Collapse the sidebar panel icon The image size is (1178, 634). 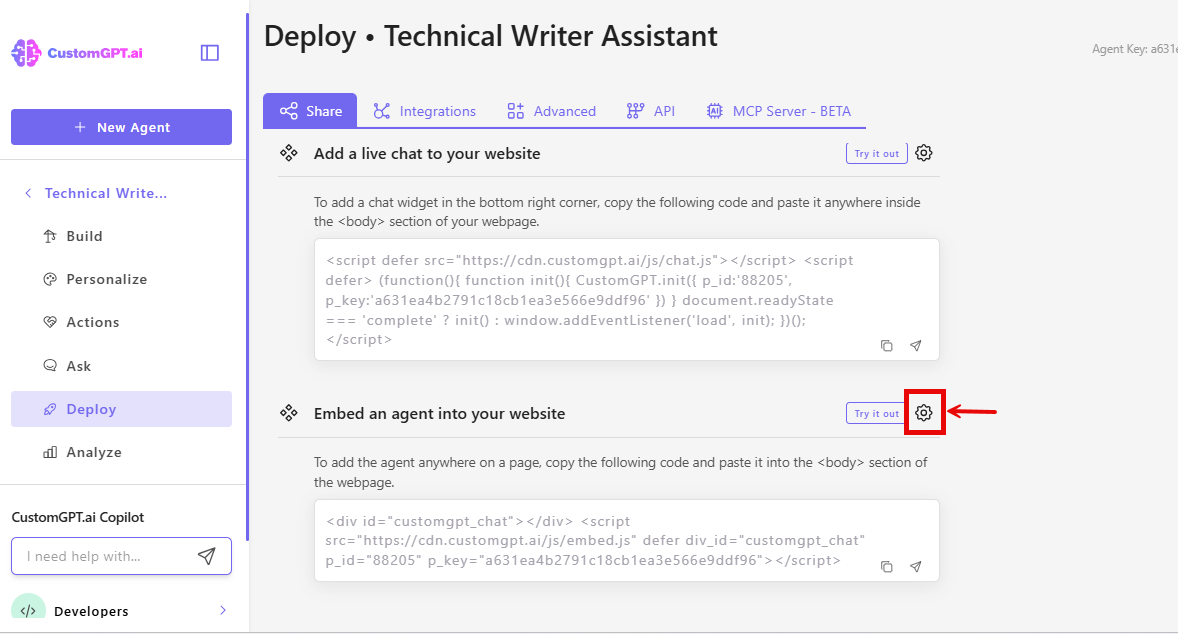pyautogui.click(x=210, y=53)
